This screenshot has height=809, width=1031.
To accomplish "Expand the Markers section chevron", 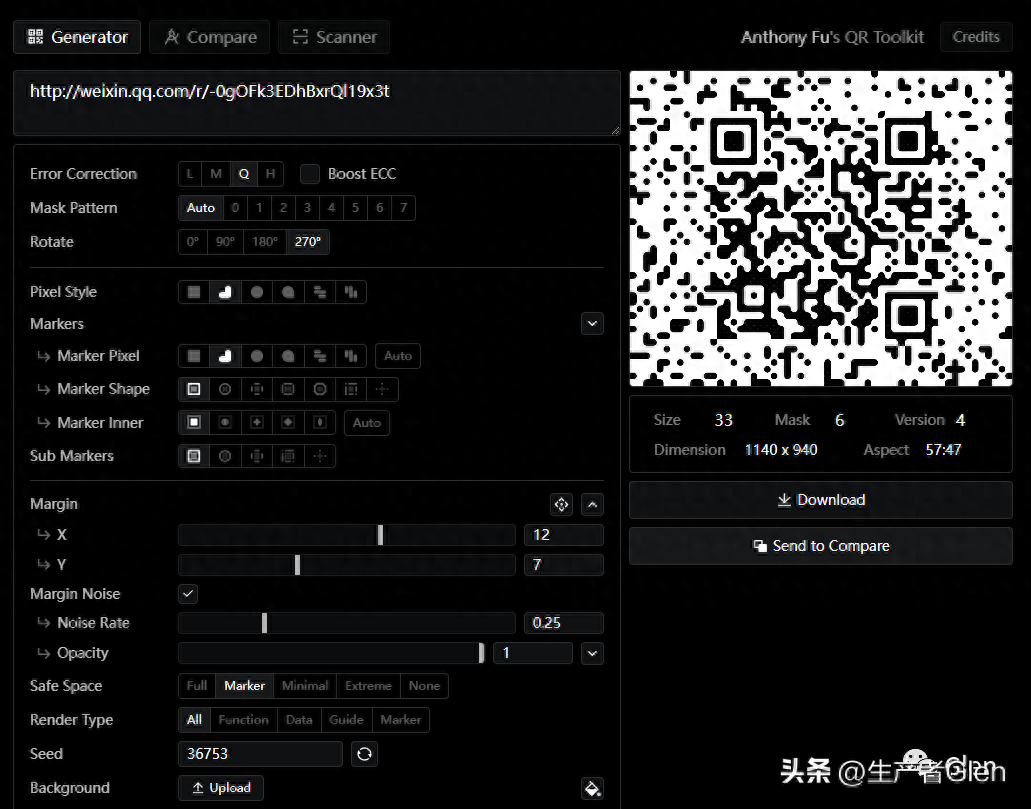I will [x=592, y=324].
